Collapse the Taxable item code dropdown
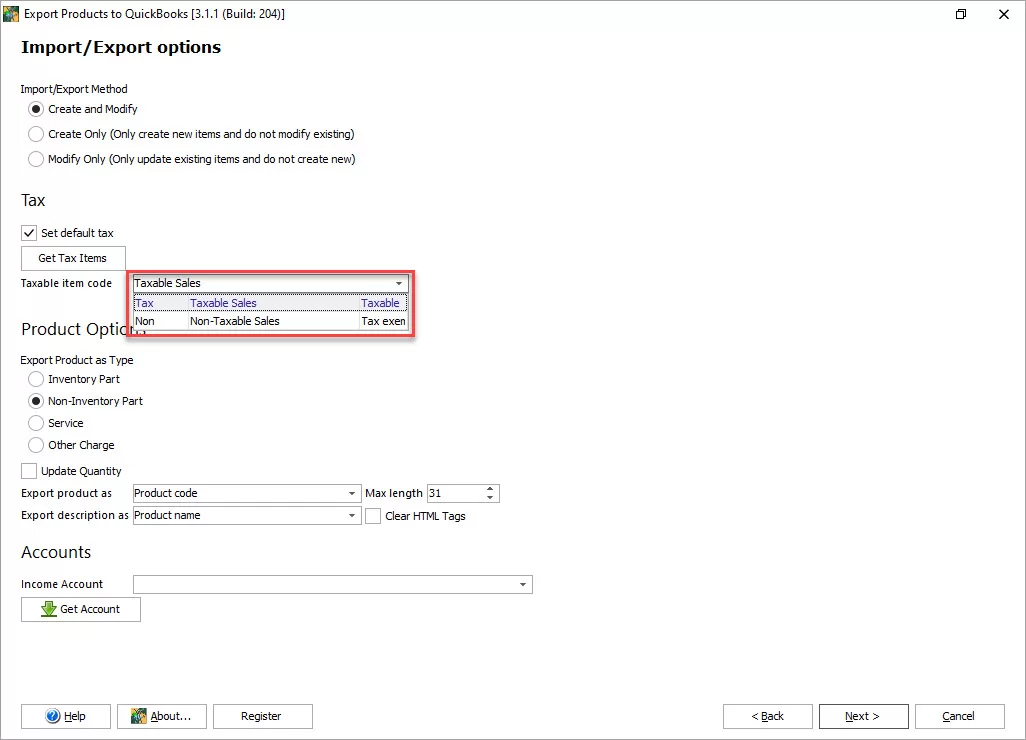This screenshot has width=1026, height=740. (x=399, y=284)
